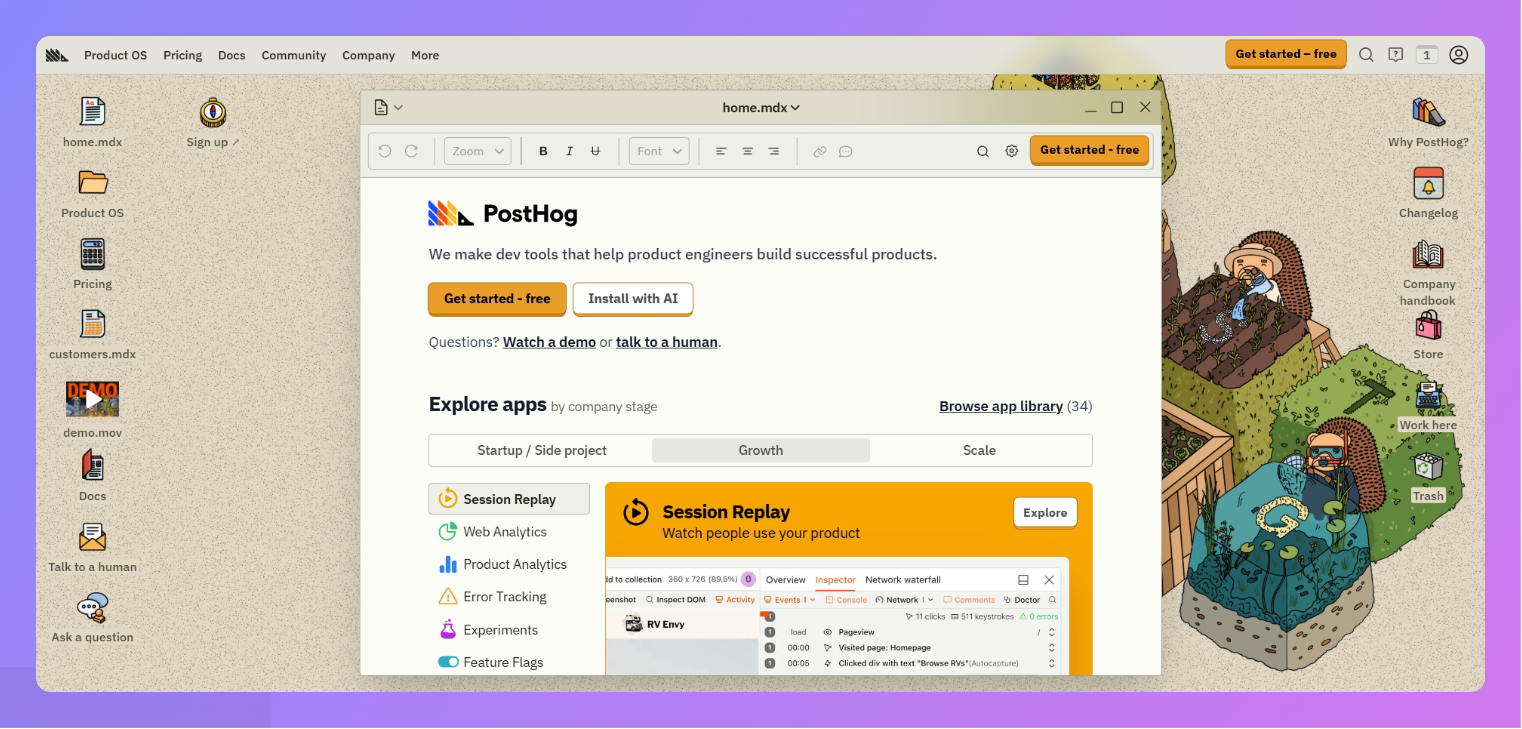This screenshot has width=1522, height=729.
Task: Toggle underline formatting
Action: click(x=595, y=150)
